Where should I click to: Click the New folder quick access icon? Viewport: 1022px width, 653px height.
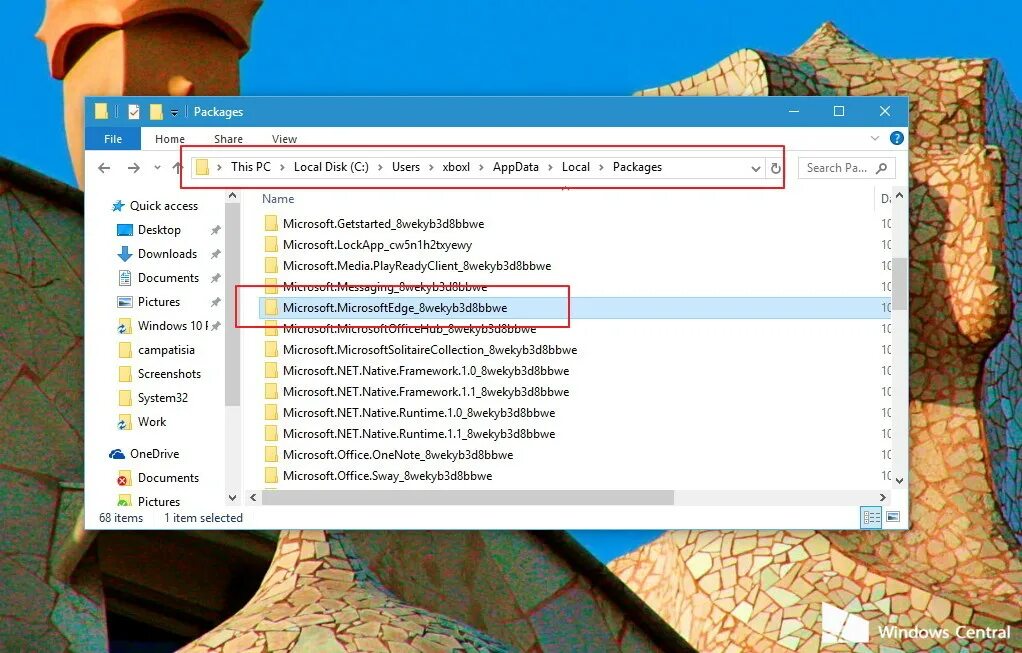tap(156, 112)
